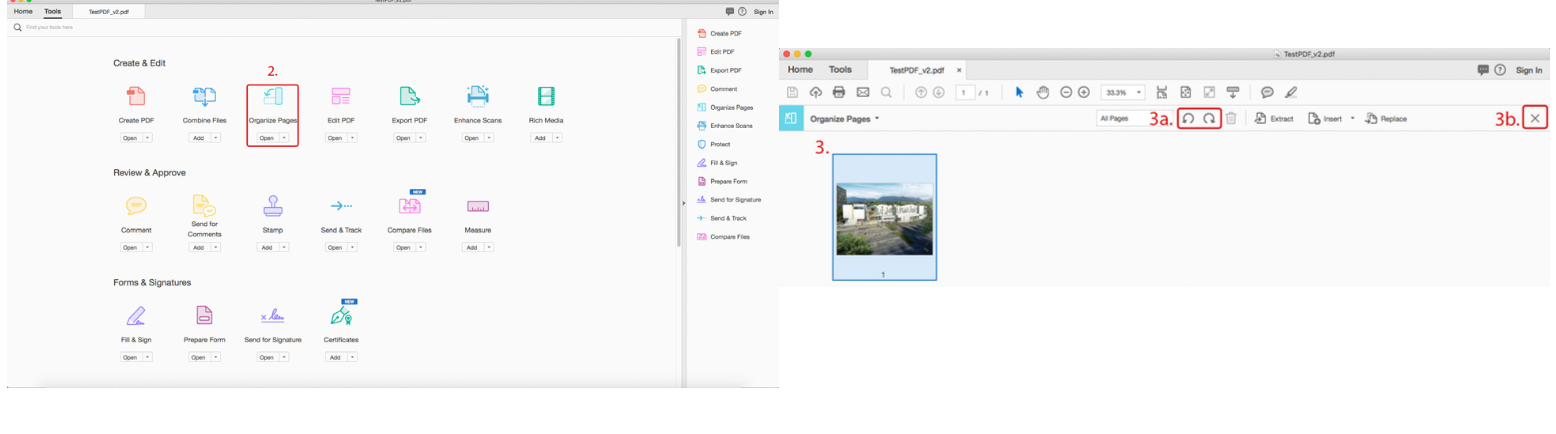
Task: Click the Fill & Sign icon in Tools grid
Action: coord(136,316)
